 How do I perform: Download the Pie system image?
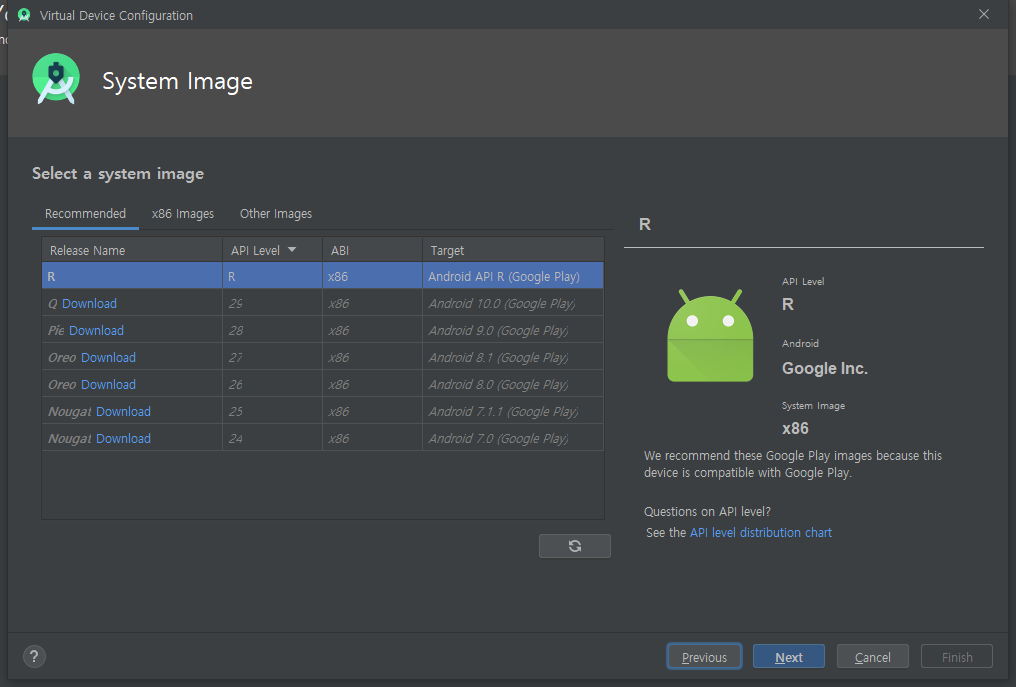click(x=96, y=331)
